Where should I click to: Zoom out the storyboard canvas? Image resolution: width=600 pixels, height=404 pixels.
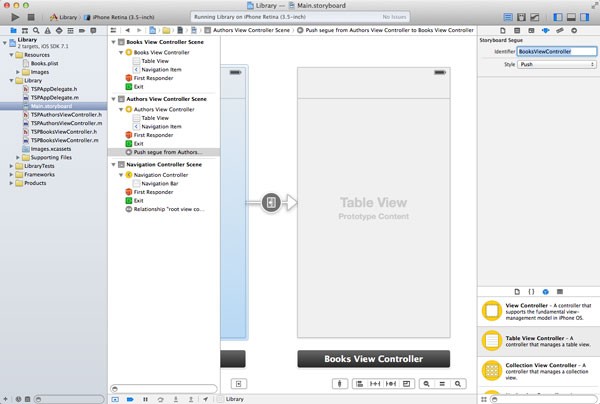pyautogui.click(x=426, y=384)
